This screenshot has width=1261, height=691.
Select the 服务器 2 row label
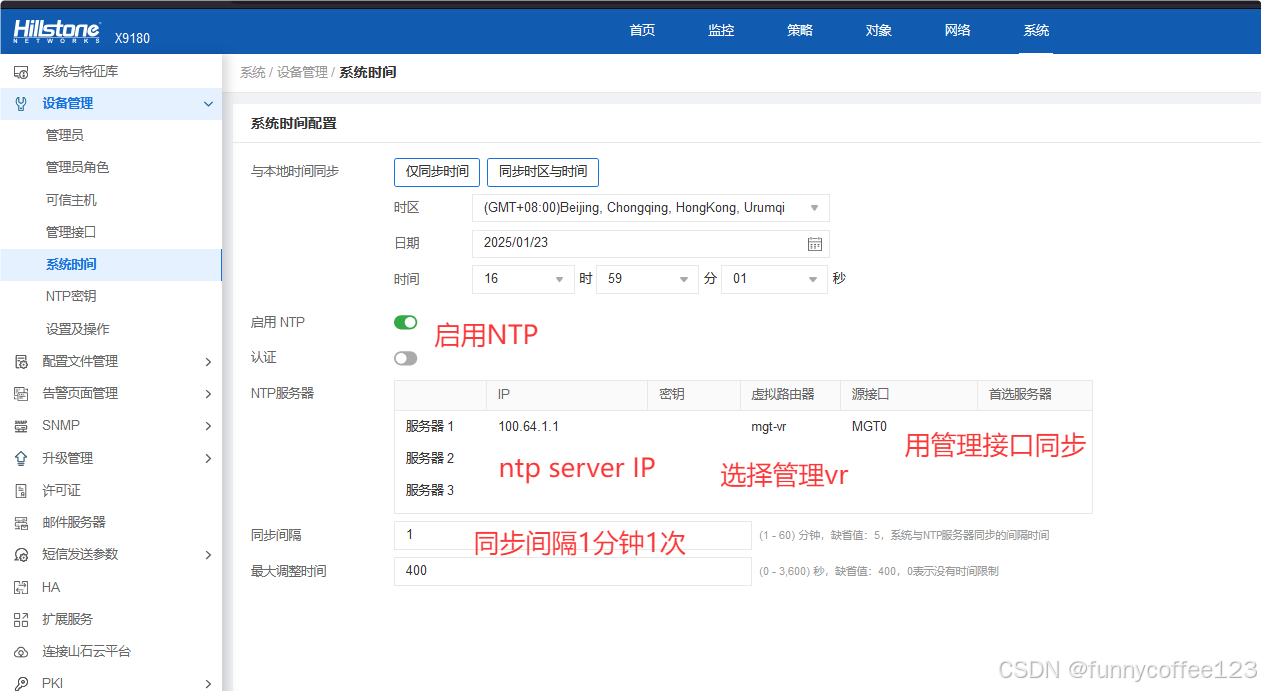[x=430, y=458]
